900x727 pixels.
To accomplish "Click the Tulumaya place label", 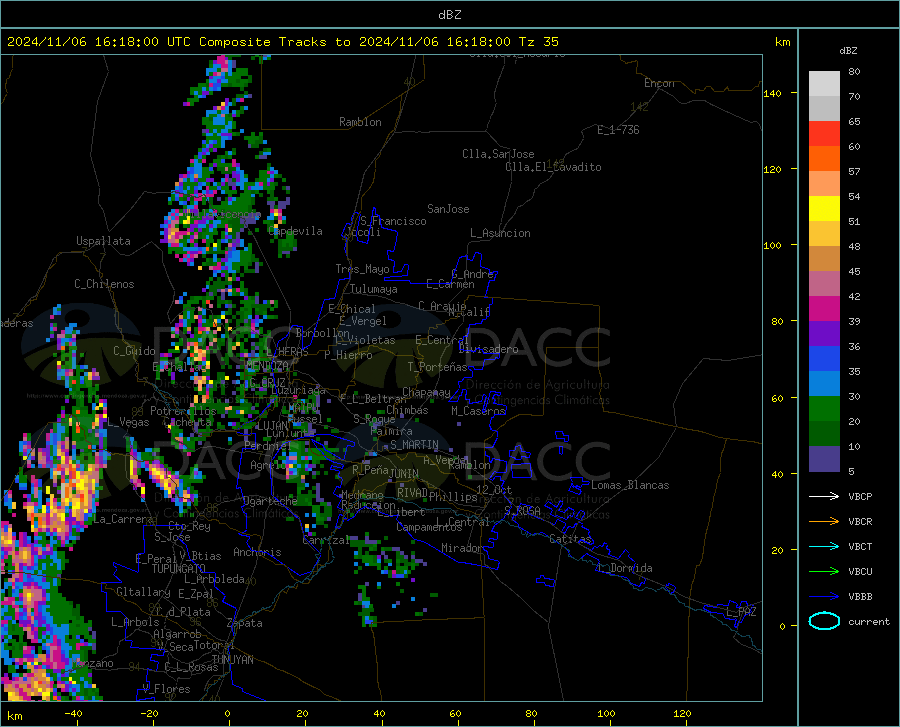I will pyautogui.click(x=374, y=289).
